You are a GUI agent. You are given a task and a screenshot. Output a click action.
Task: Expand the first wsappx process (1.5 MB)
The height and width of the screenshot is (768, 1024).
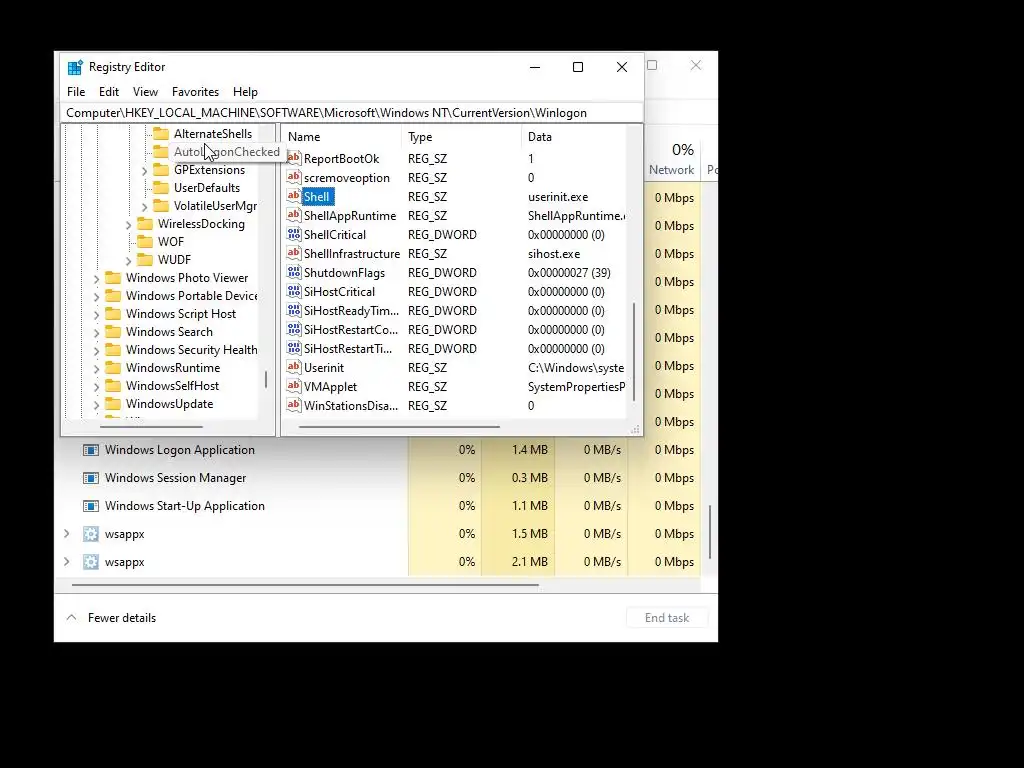[67, 534]
